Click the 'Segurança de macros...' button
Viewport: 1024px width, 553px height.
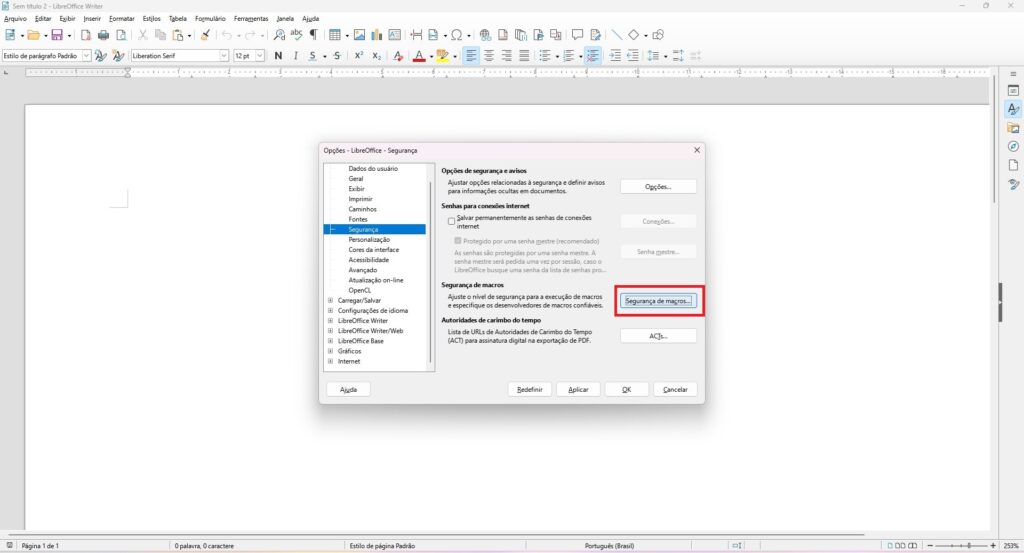(658, 301)
